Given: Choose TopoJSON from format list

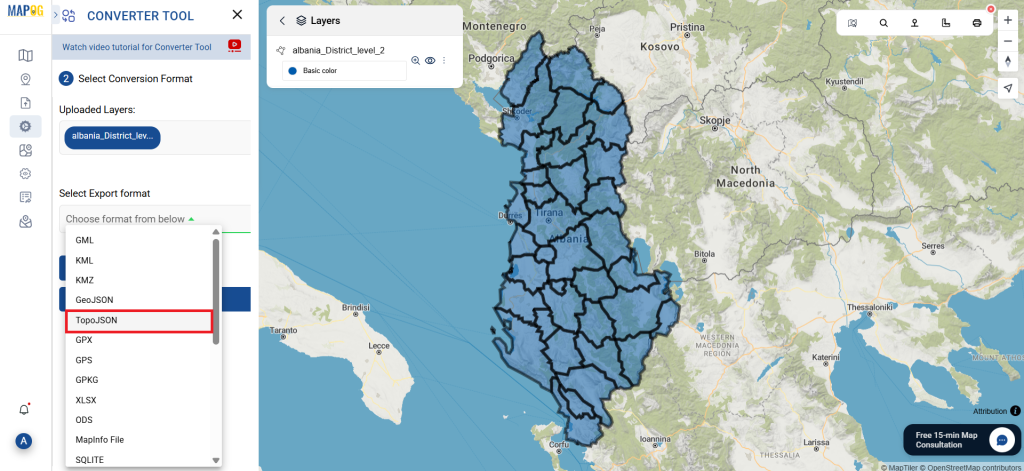Looking at the screenshot, I should 140,320.
